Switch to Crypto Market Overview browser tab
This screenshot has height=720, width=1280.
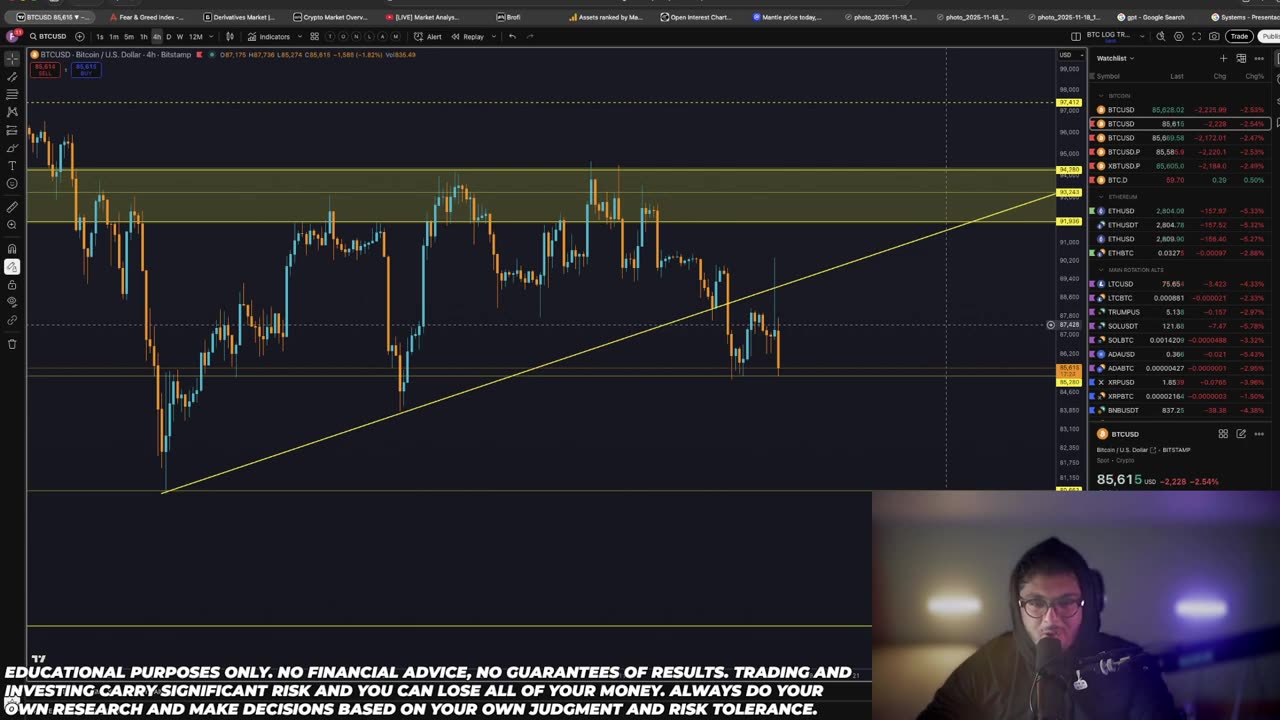(331, 17)
